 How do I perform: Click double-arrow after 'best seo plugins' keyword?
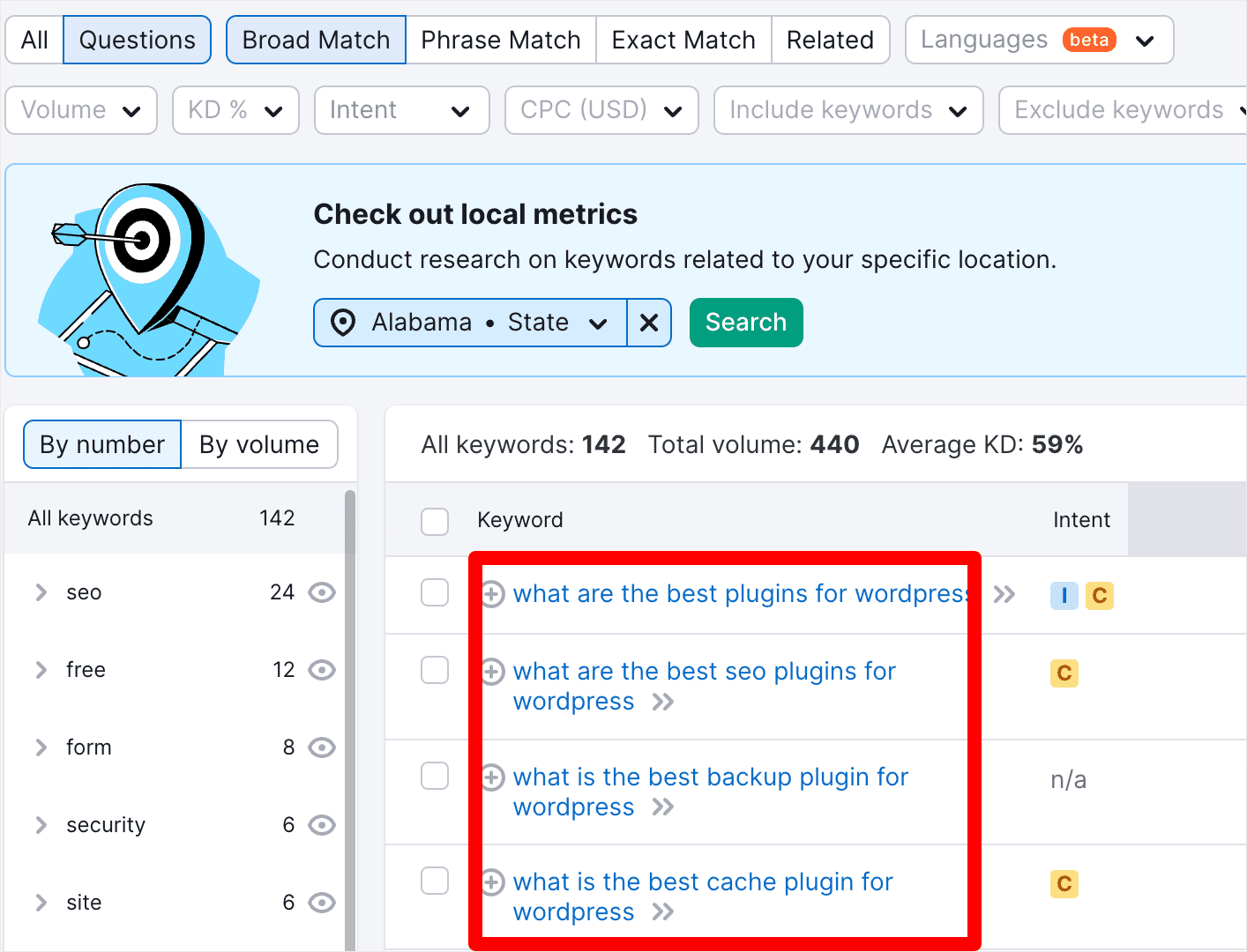(x=663, y=702)
